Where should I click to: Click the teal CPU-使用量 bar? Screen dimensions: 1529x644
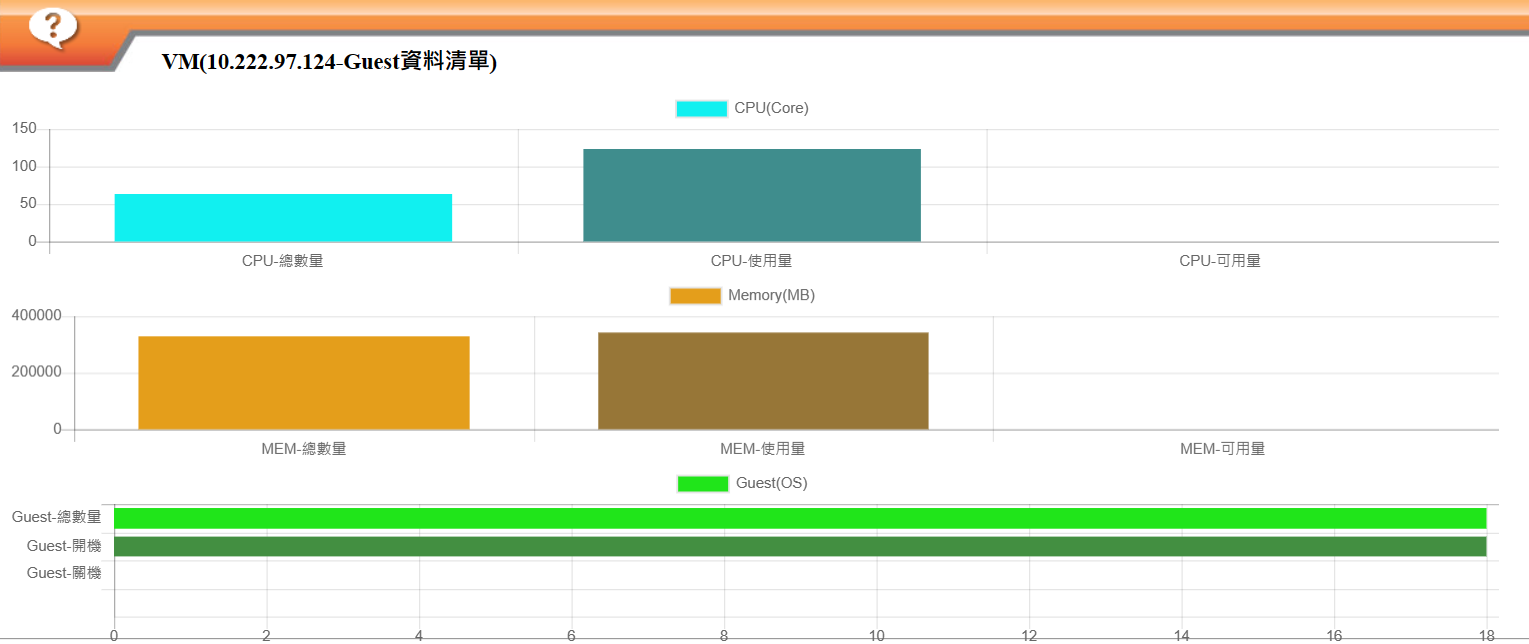[752, 196]
